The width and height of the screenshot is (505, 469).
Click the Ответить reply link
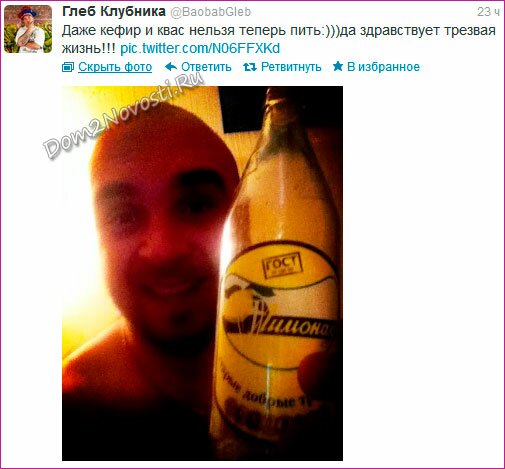pos(206,67)
